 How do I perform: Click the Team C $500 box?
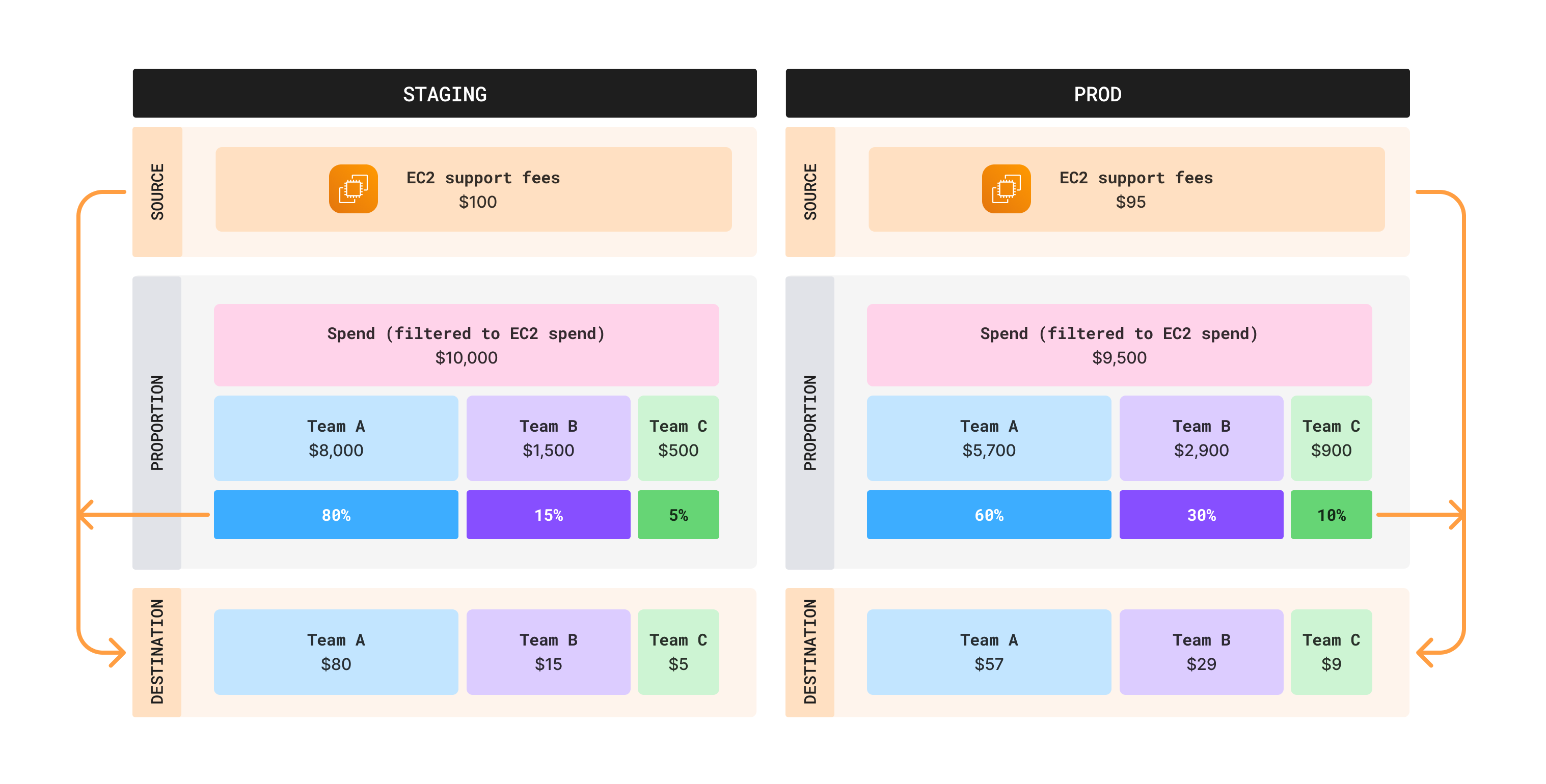click(x=677, y=438)
